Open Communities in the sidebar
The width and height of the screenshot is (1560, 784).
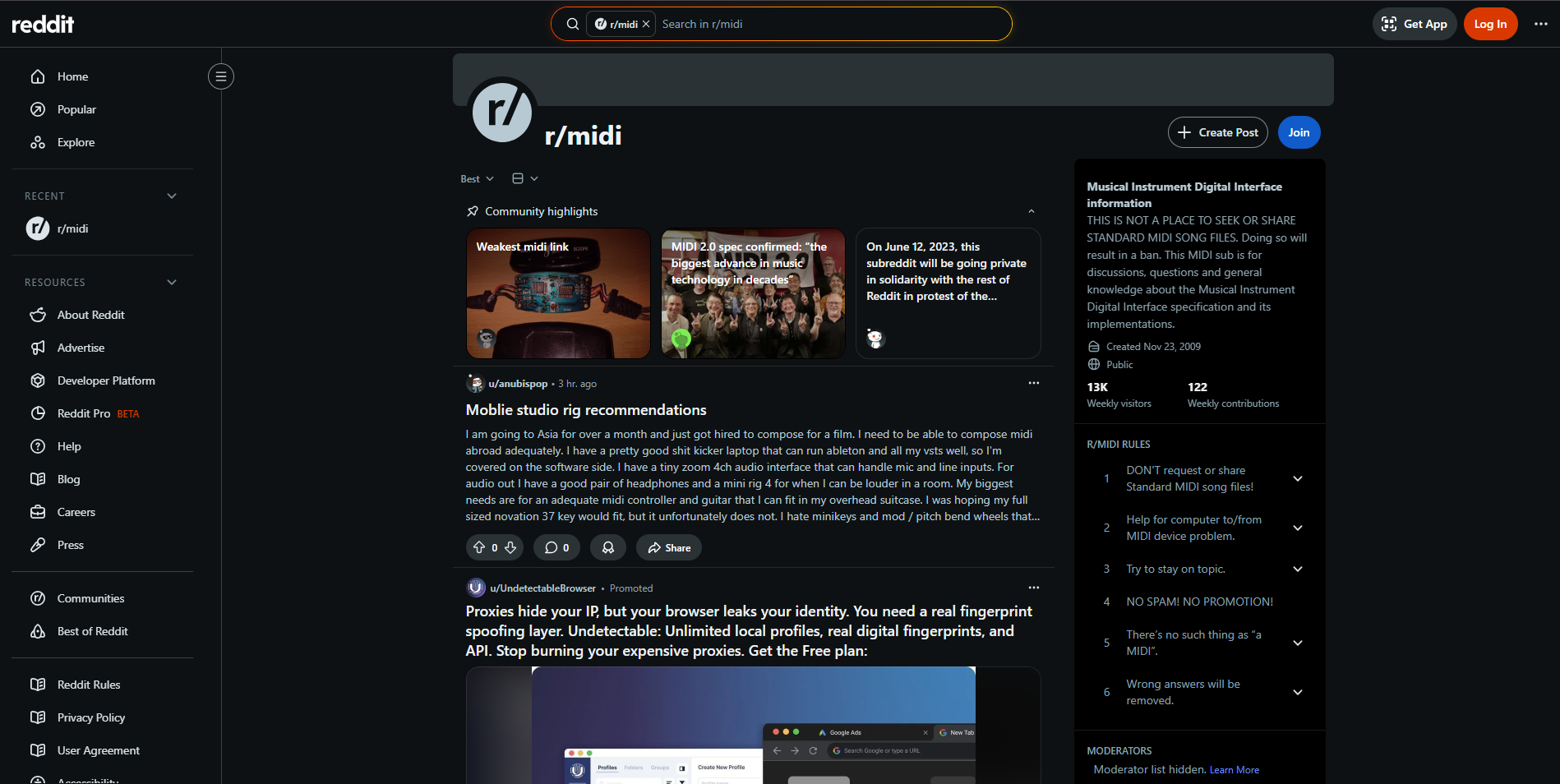[x=90, y=597]
